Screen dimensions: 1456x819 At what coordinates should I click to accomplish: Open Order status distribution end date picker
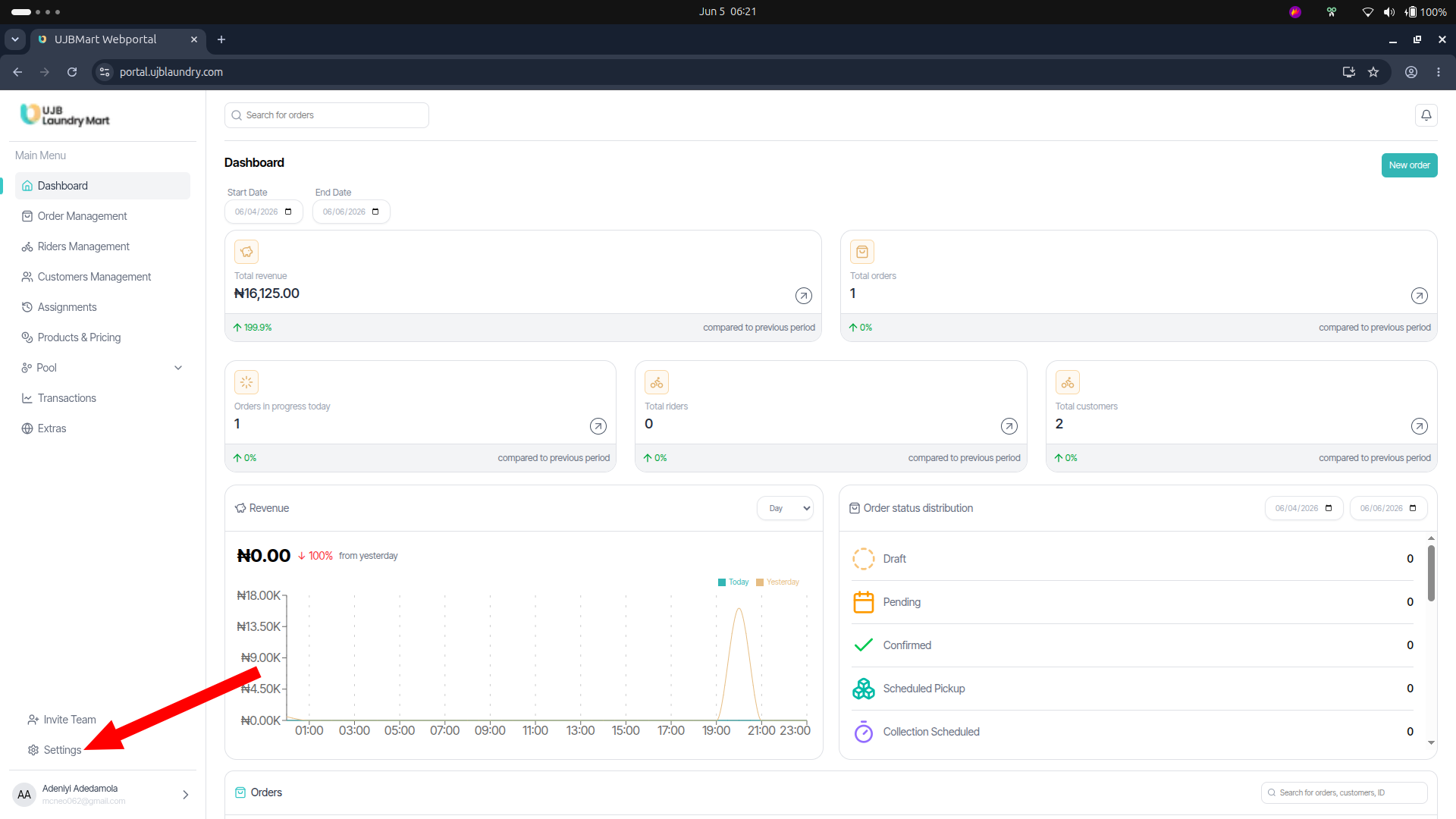(1389, 508)
